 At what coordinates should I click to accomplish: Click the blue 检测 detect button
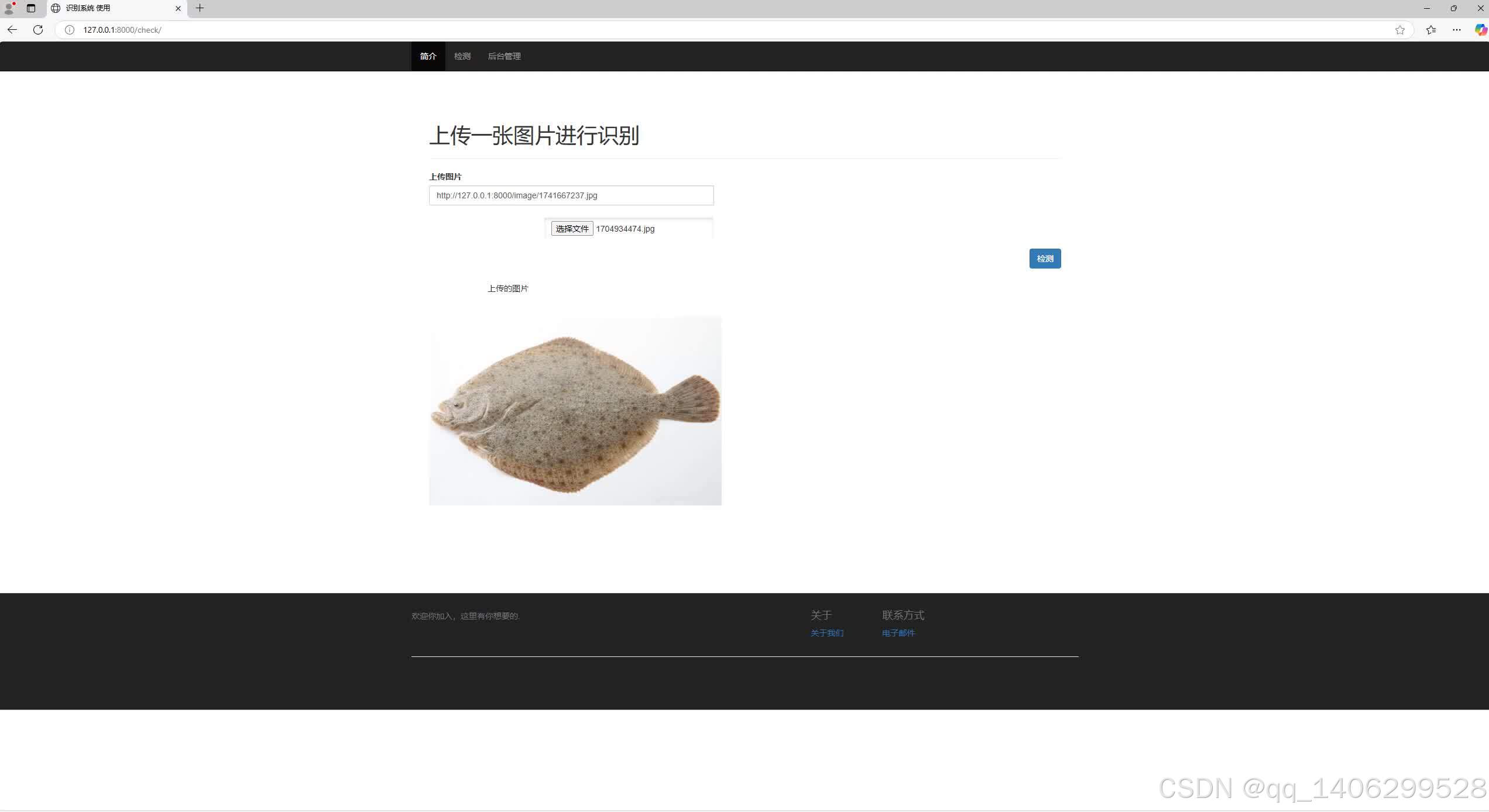pyautogui.click(x=1045, y=259)
